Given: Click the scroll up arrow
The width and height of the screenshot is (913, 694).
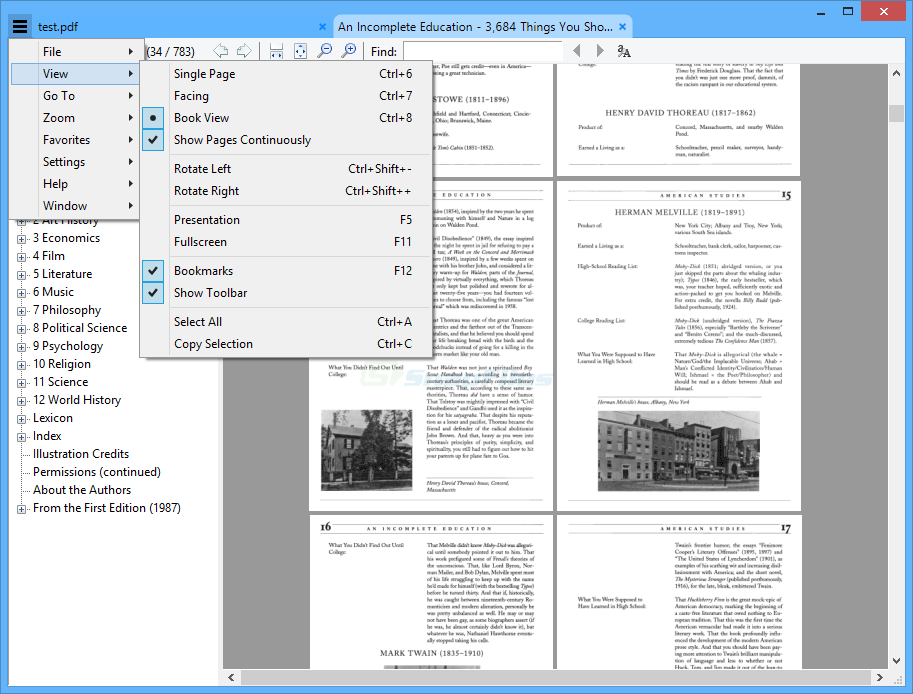Looking at the screenshot, I should coord(896,73).
